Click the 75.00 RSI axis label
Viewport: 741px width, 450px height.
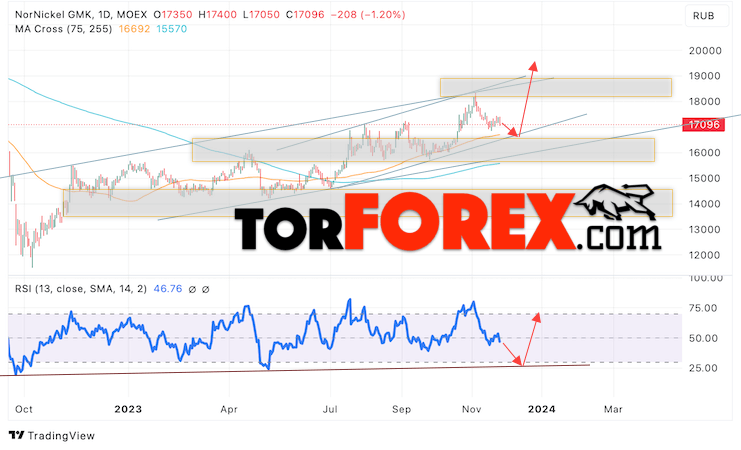pyautogui.click(x=703, y=308)
